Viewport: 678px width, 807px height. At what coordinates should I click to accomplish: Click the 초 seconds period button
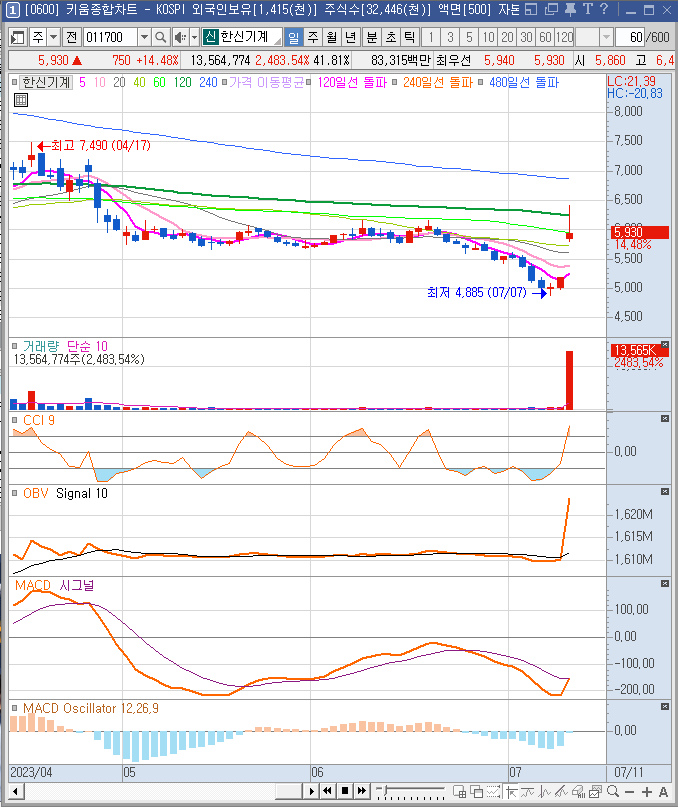coord(391,37)
